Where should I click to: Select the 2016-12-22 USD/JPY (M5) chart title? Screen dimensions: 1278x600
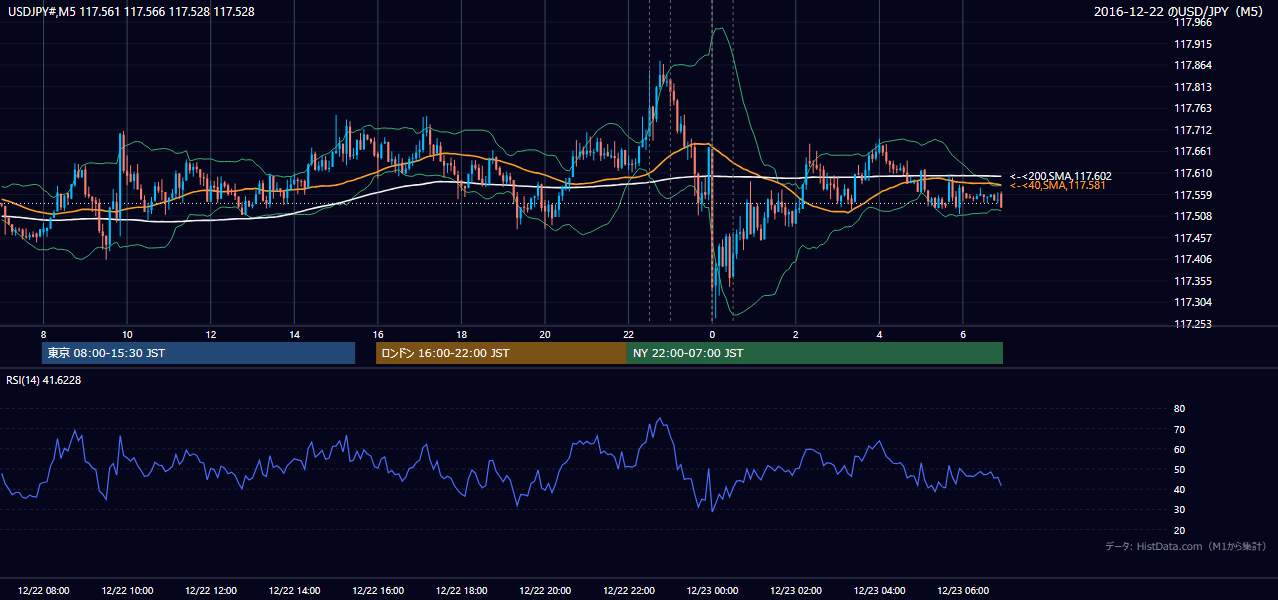pyautogui.click(x=1180, y=11)
